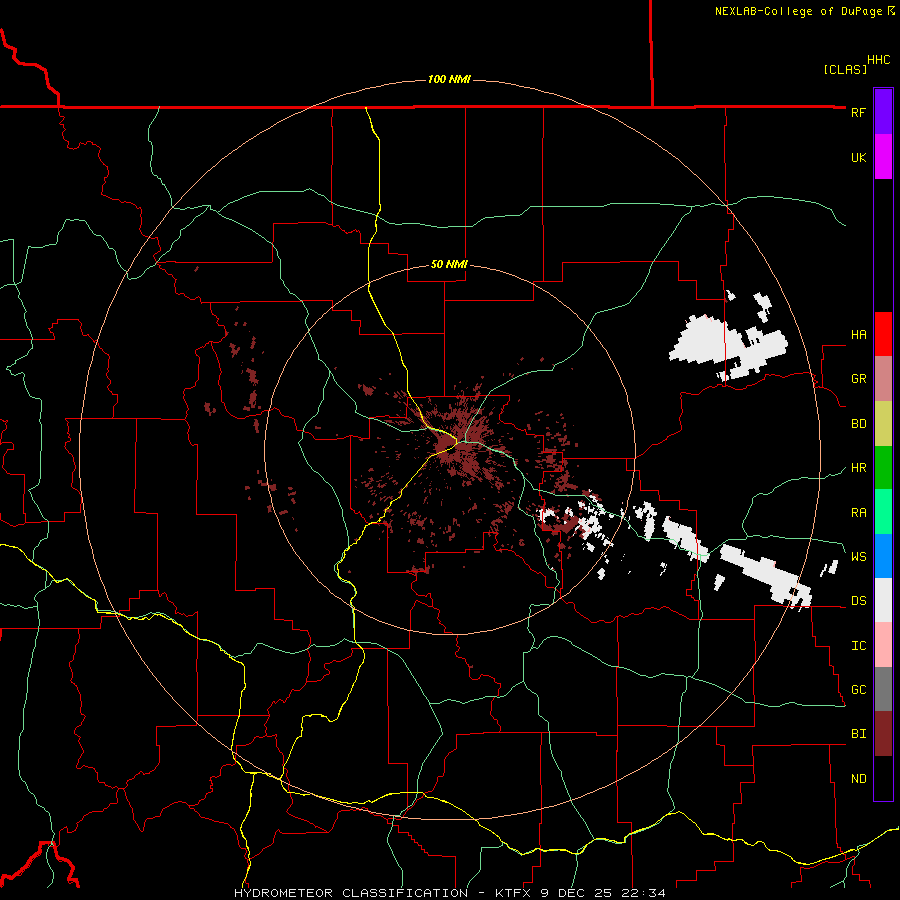Click the WS legend label

pyautogui.click(x=858, y=557)
